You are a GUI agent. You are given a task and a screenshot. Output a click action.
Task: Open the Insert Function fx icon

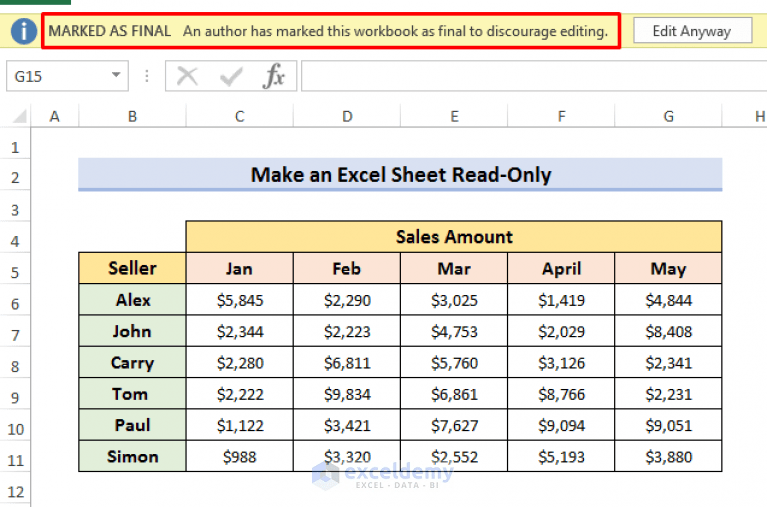tap(273, 76)
